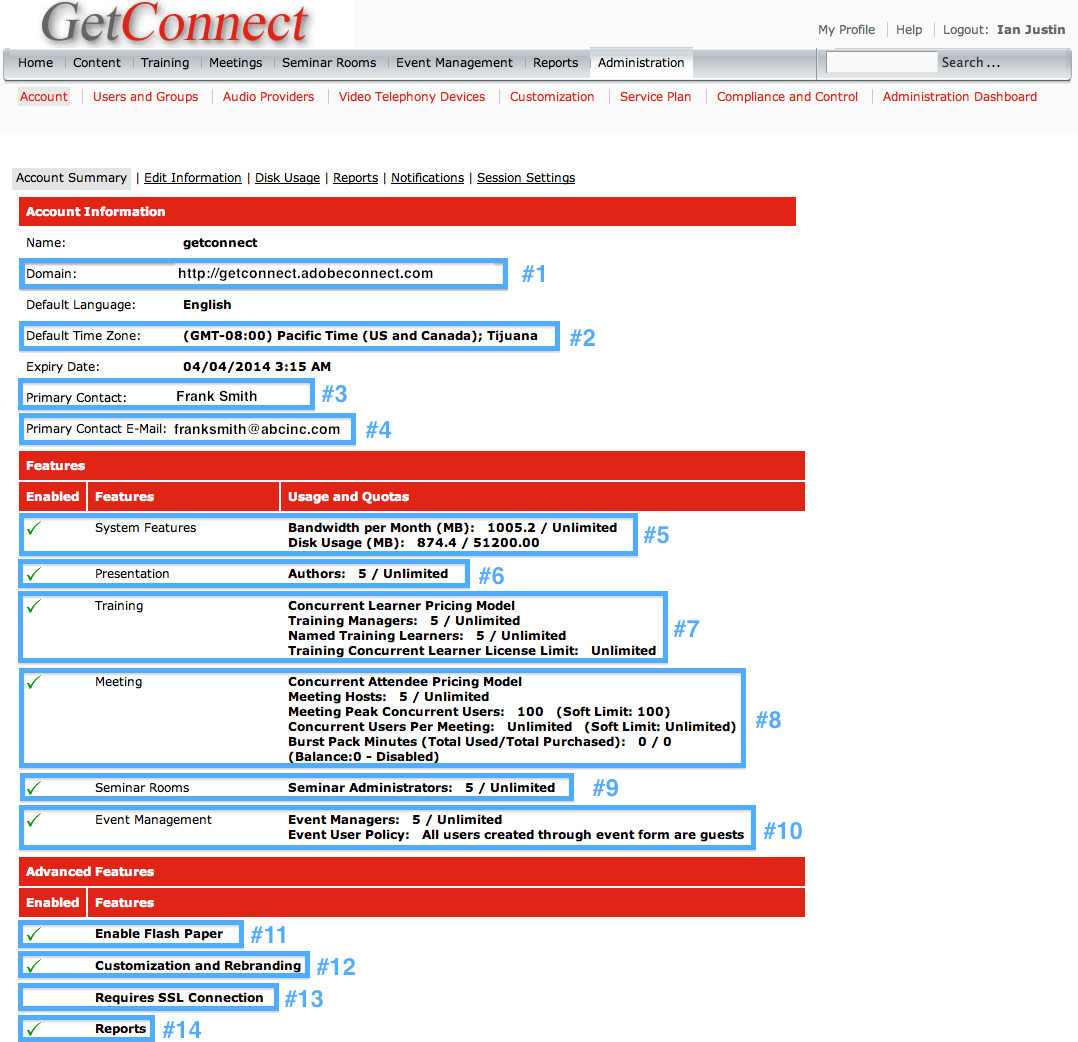Click Event Managers 5 / Unlimited text
Image resolution: width=1078 pixels, height=1042 pixels.
click(x=395, y=820)
